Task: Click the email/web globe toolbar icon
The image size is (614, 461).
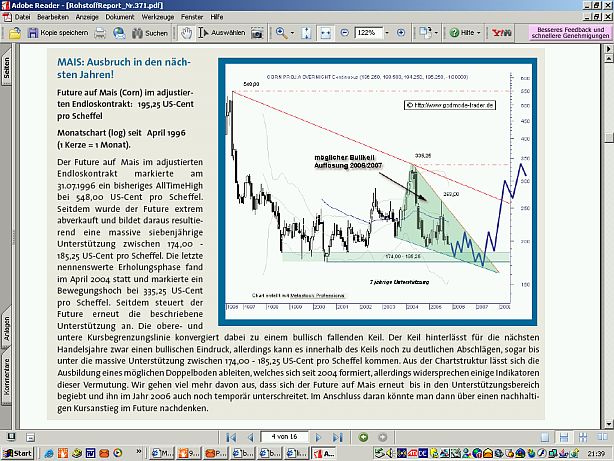Action: [119, 33]
